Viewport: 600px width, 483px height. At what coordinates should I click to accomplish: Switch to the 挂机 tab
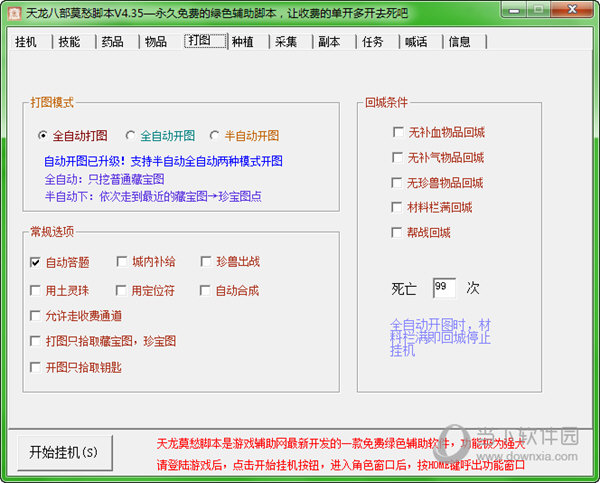point(26,41)
